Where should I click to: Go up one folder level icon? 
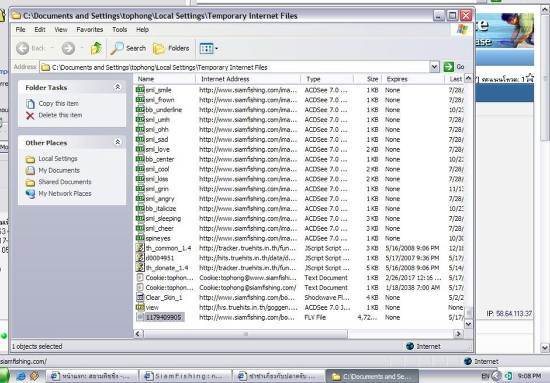96,48
